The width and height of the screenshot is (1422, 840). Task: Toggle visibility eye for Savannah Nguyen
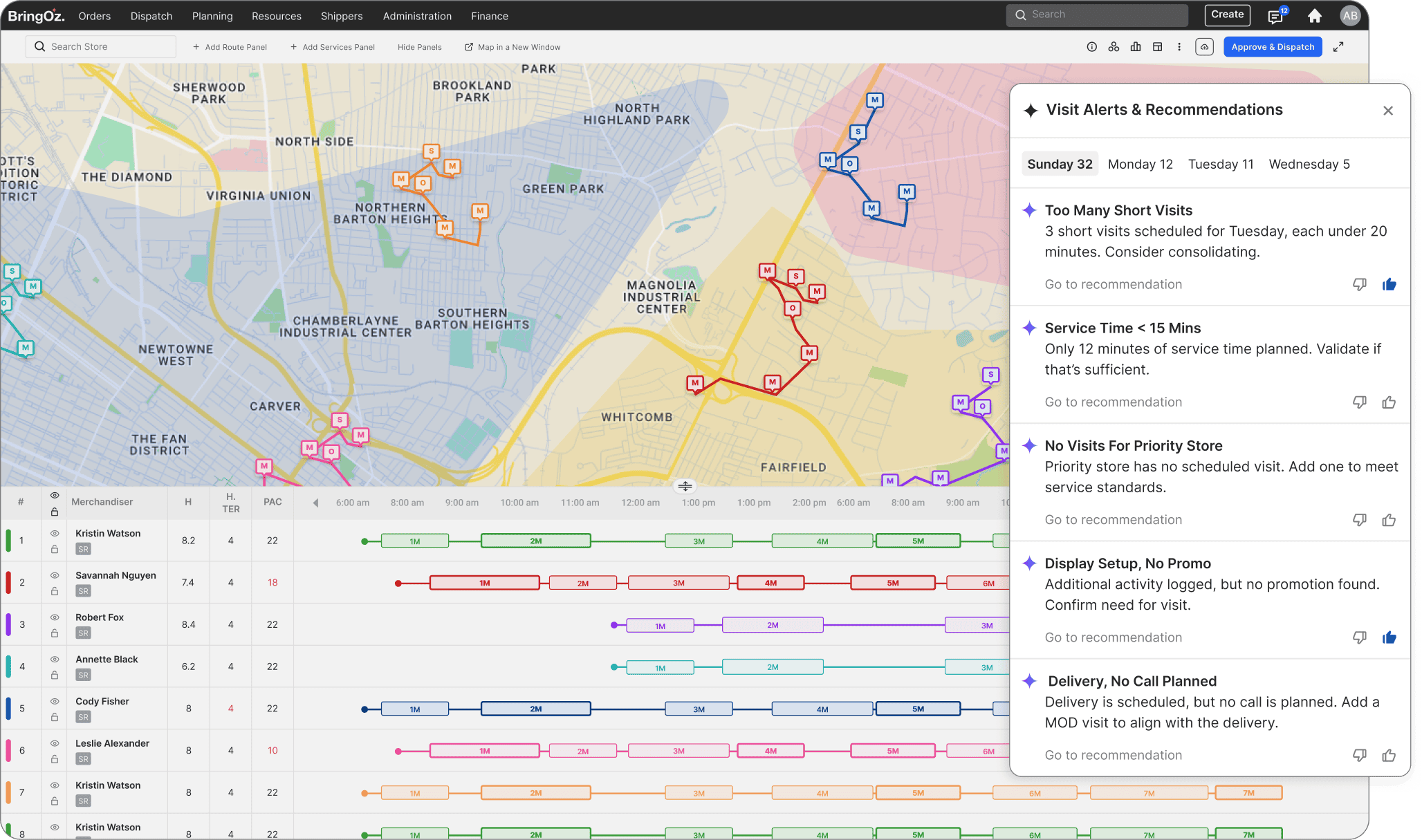coord(55,575)
